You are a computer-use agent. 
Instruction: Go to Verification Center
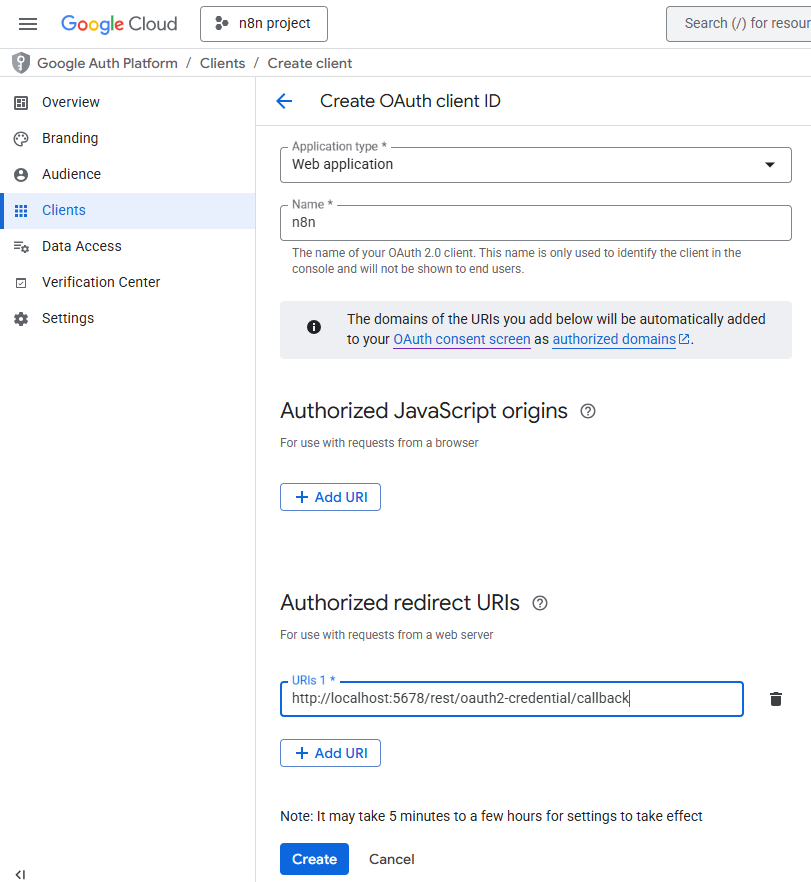(x=100, y=282)
